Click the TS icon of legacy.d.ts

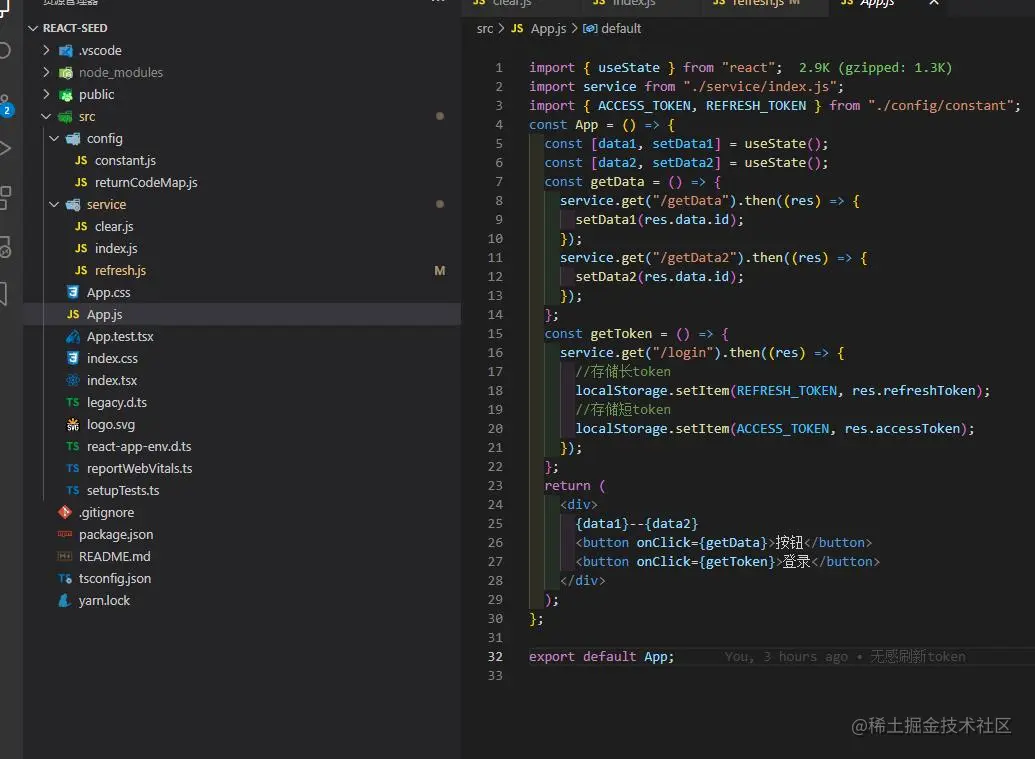click(73, 403)
